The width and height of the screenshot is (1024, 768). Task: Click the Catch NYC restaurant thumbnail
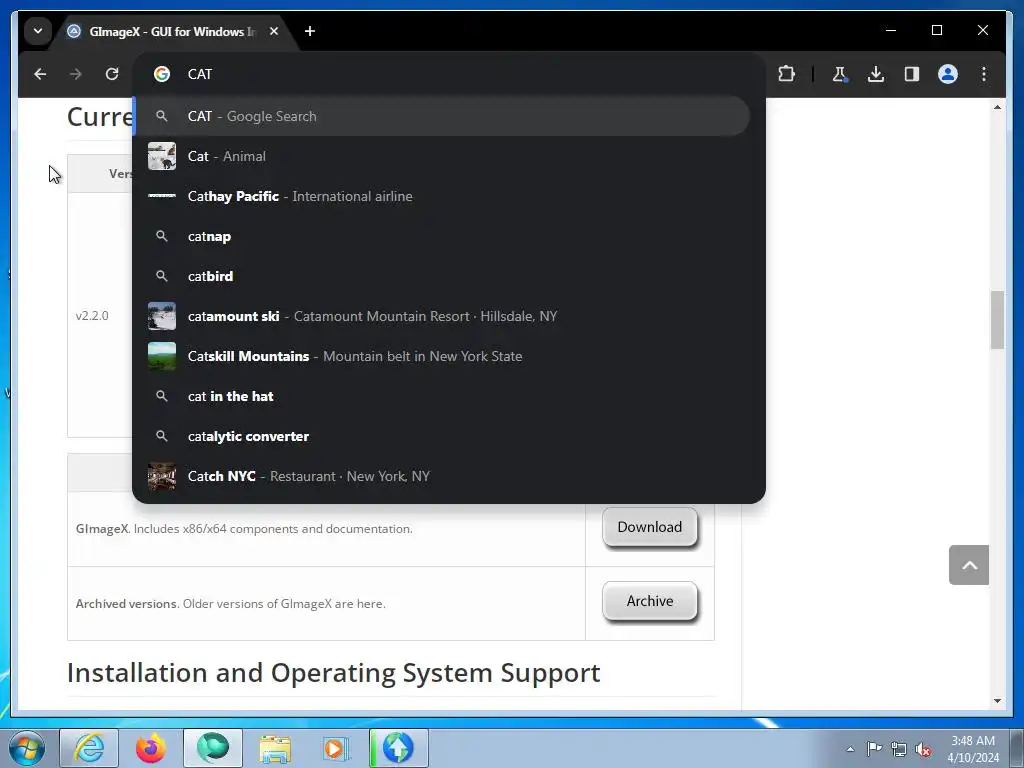(x=162, y=476)
